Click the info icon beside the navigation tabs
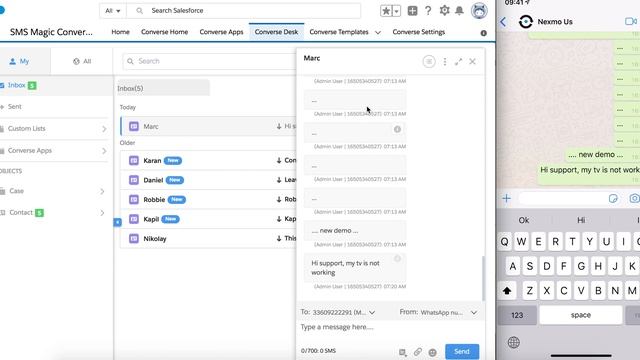The height and width of the screenshot is (360, 640). (x=484, y=33)
